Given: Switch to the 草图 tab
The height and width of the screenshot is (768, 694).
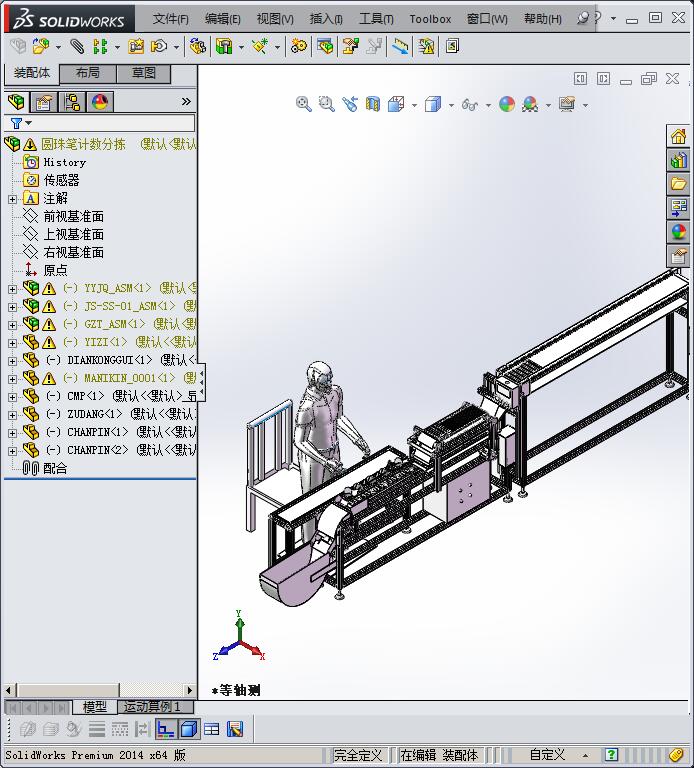Looking at the screenshot, I should click(x=144, y=73).
